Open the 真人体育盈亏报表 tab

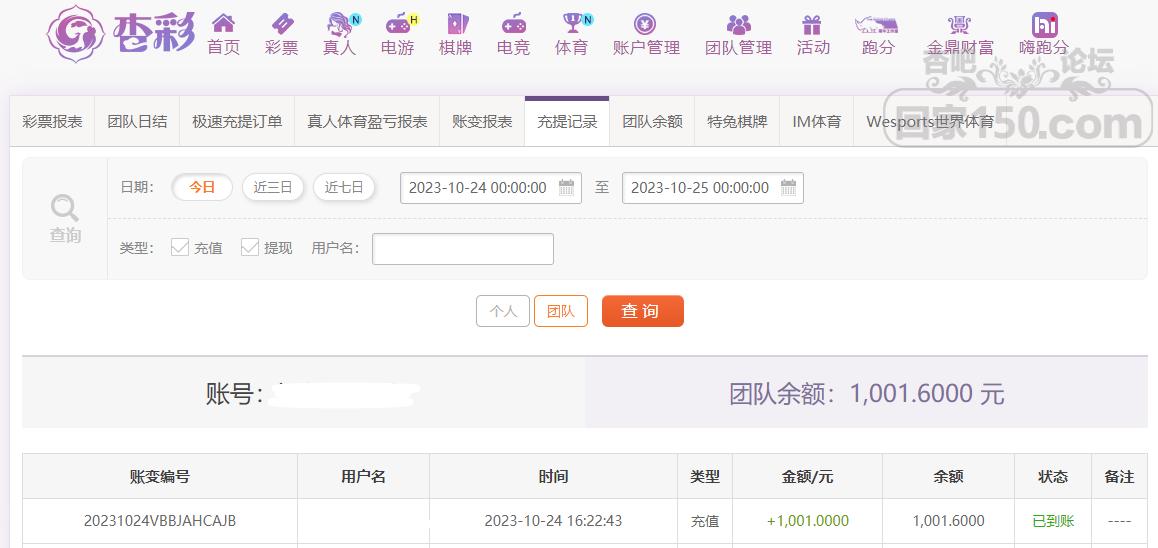tap(367, 122)
